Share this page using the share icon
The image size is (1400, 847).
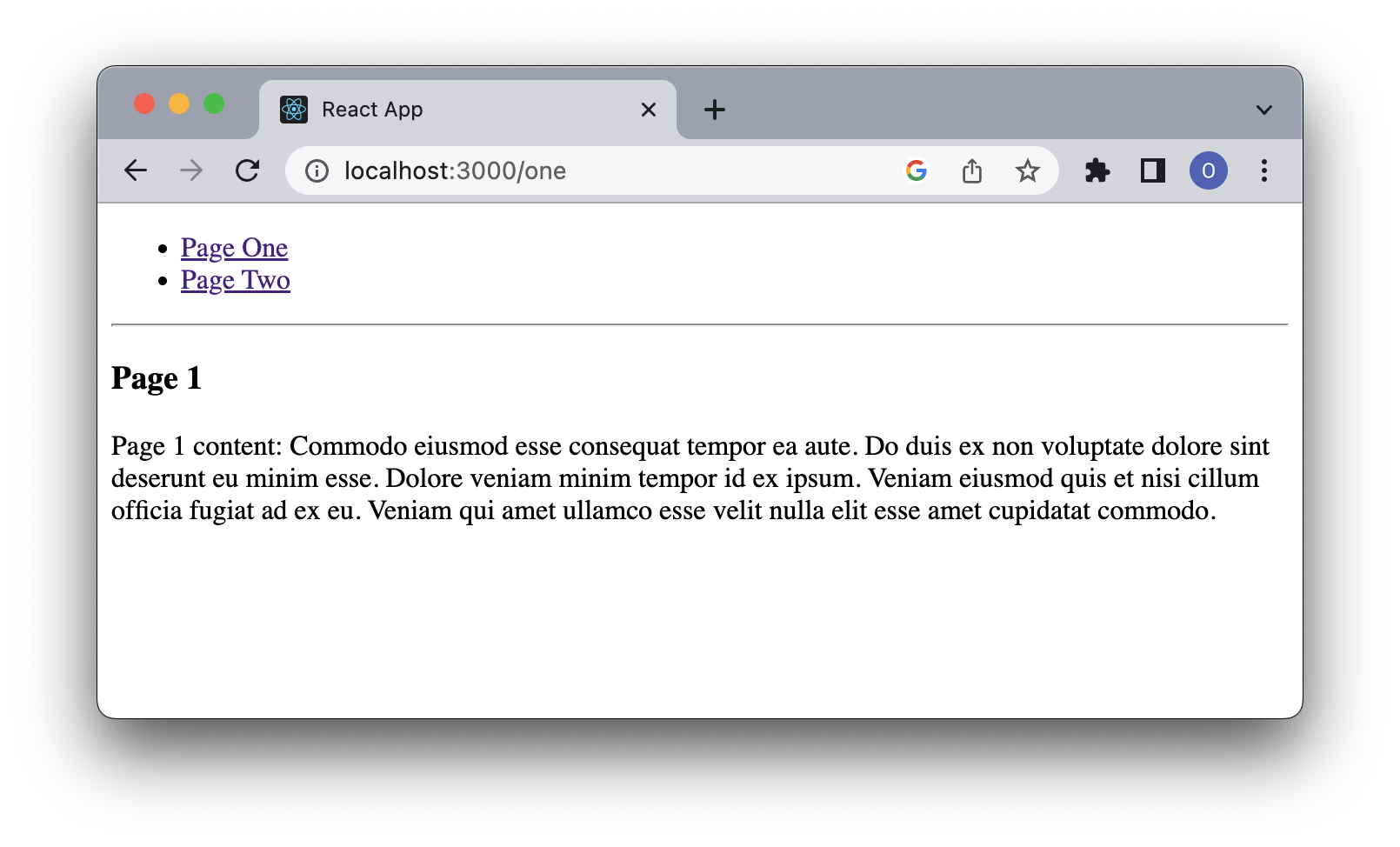(972, 171)
